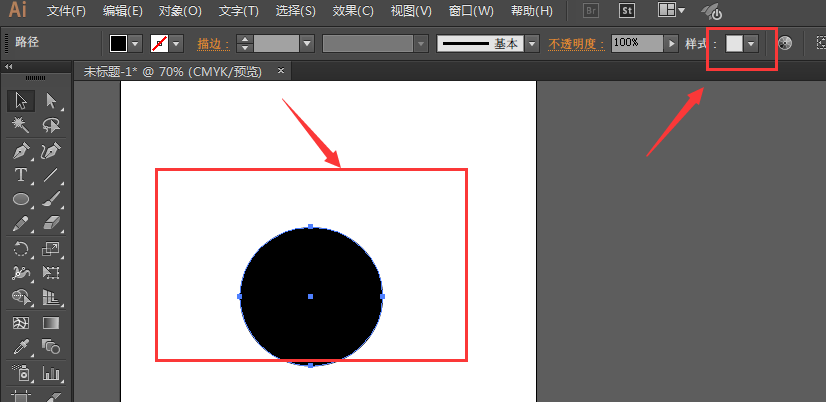Select the Direct Selection tool
The width and height of the screenshot is (826, 402).
pyautogui.click(x=51, y=100)
